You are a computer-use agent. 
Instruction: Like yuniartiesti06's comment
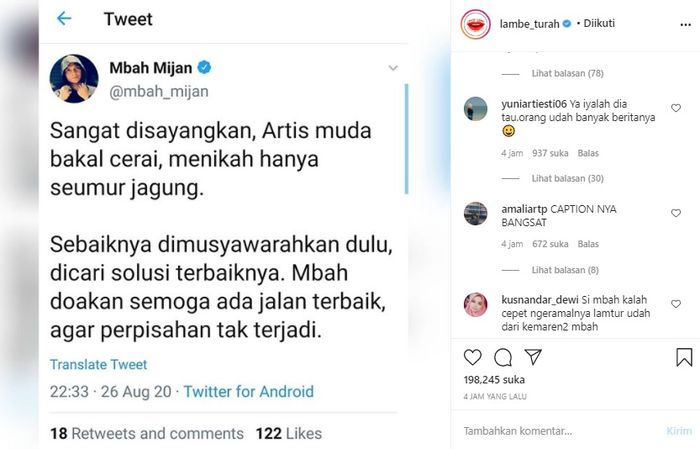[676, 108]
